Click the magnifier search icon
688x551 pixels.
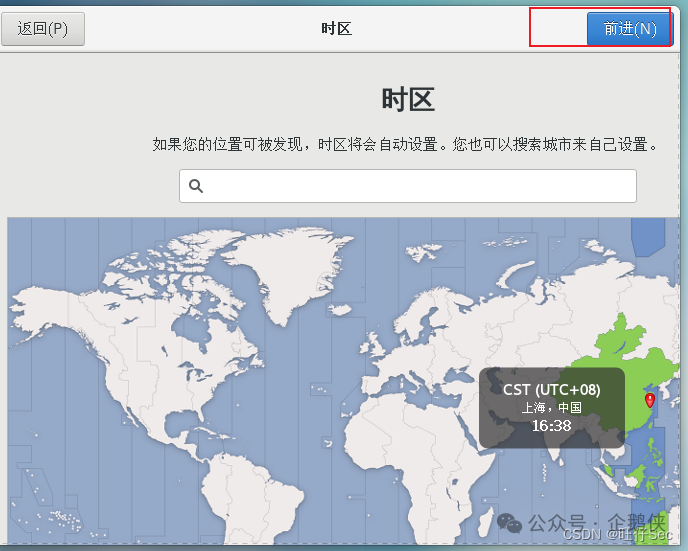(x=196, y=186)
